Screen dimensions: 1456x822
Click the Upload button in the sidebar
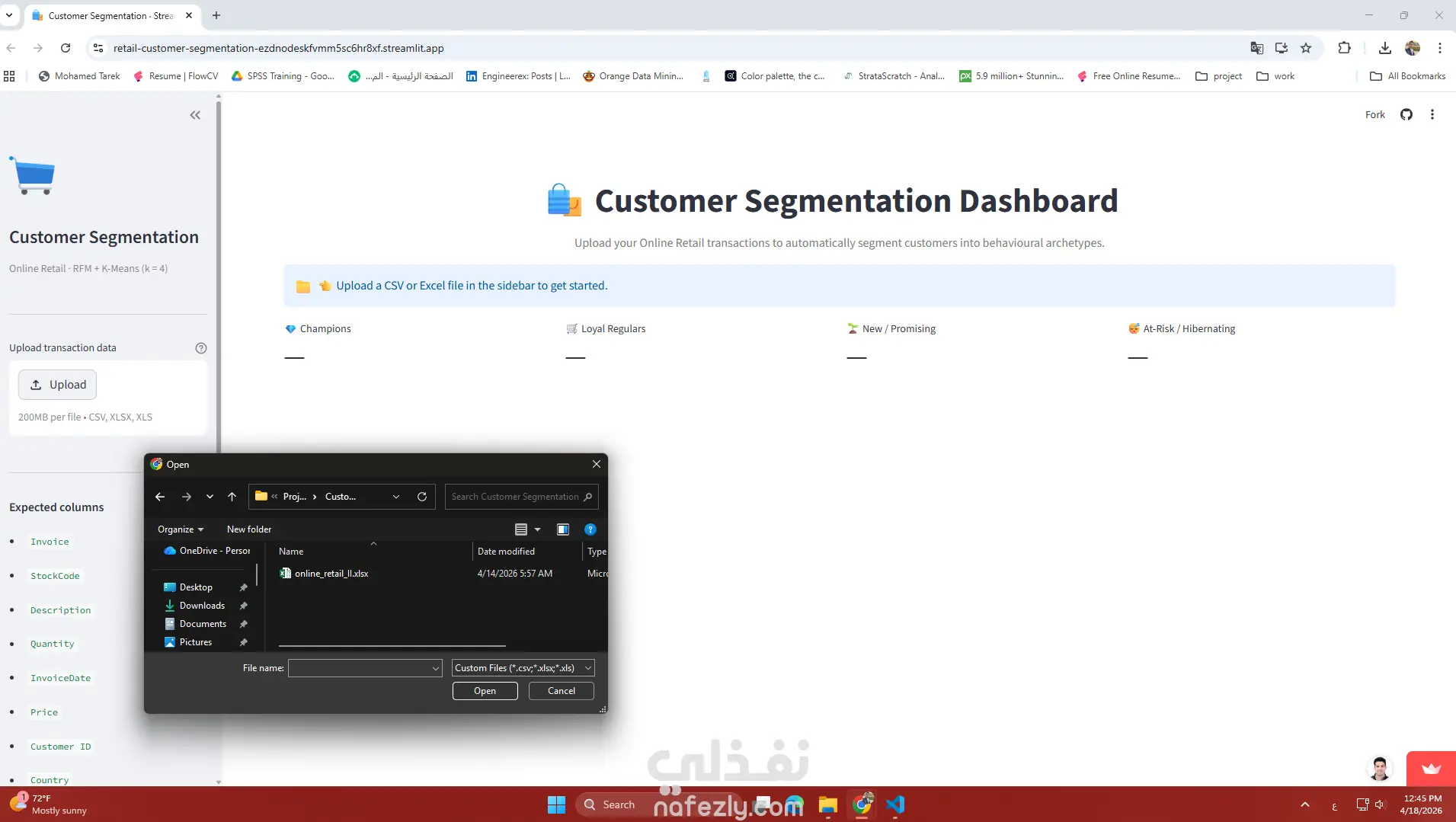click(x=58, y=385)
